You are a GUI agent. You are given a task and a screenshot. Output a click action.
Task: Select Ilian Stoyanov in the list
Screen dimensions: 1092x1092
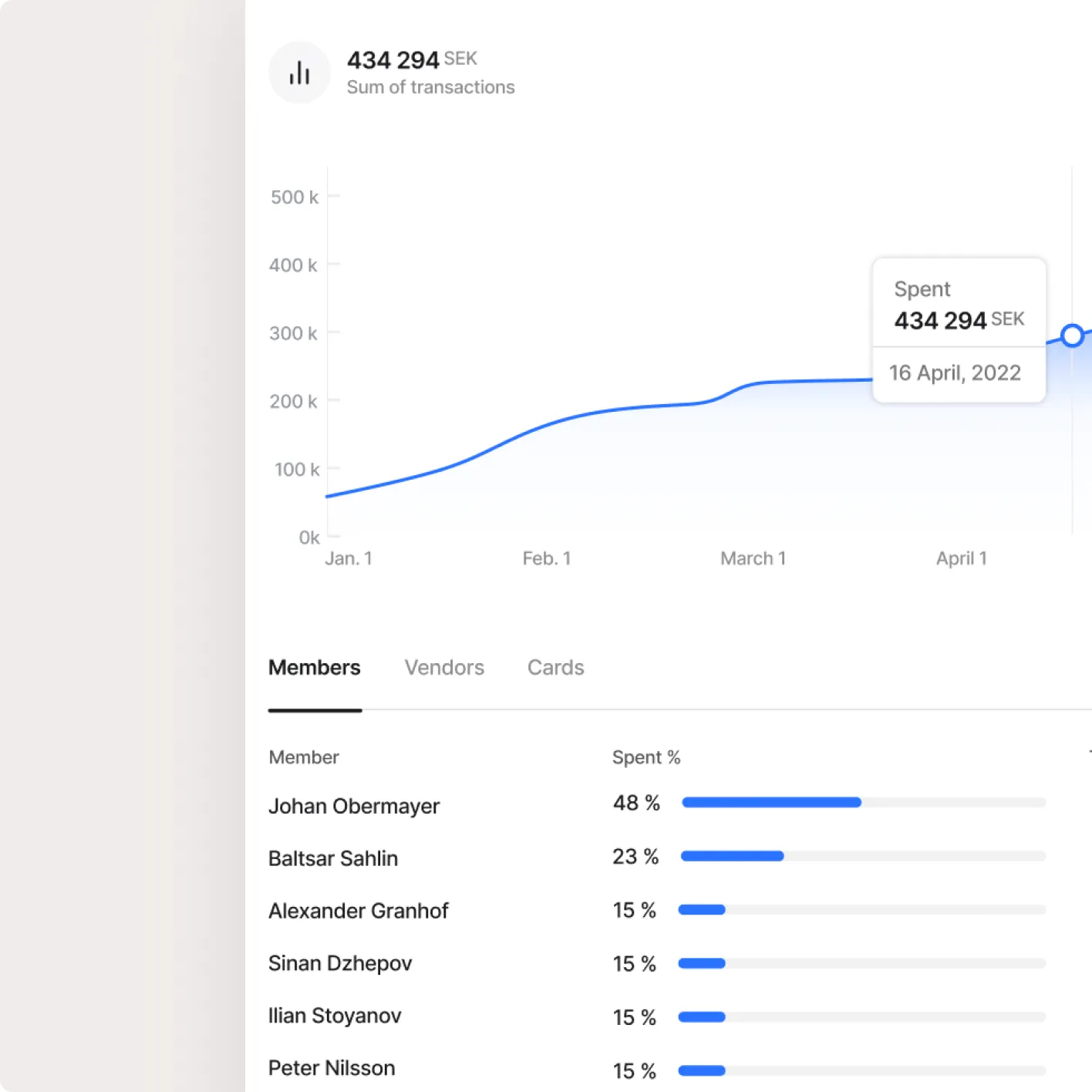335,1016
